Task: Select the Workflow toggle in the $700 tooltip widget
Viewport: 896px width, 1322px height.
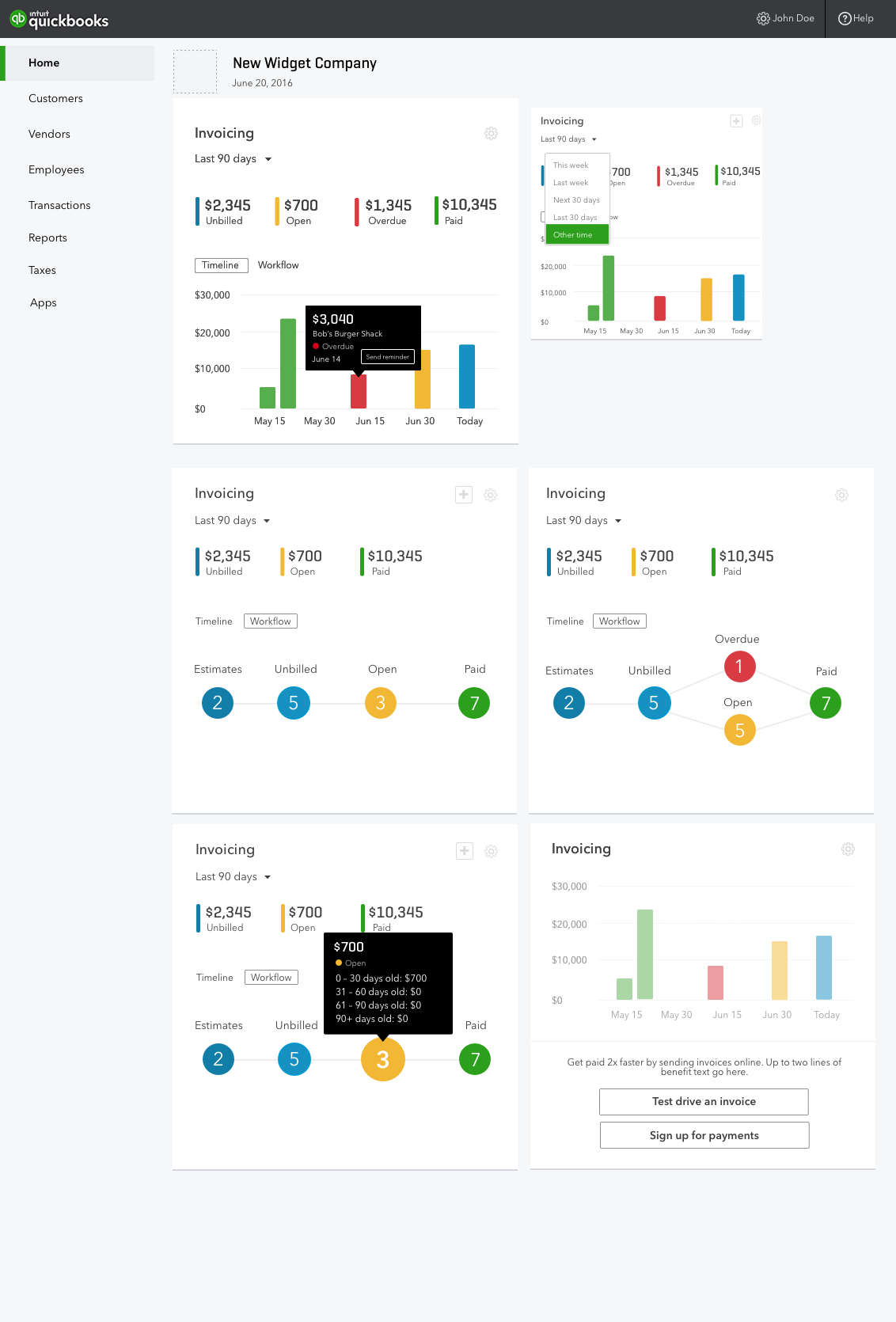Action: click(271, 978)
